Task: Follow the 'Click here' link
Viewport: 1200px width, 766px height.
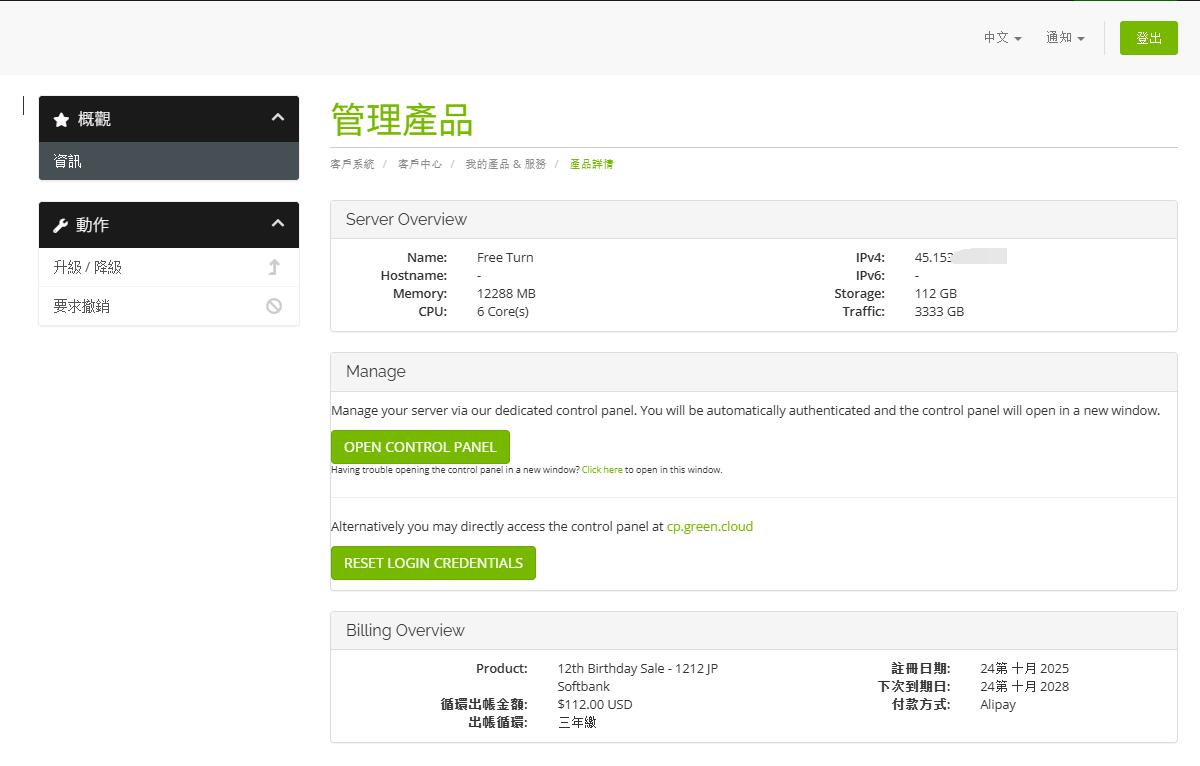Action: [x=602, y=470]
